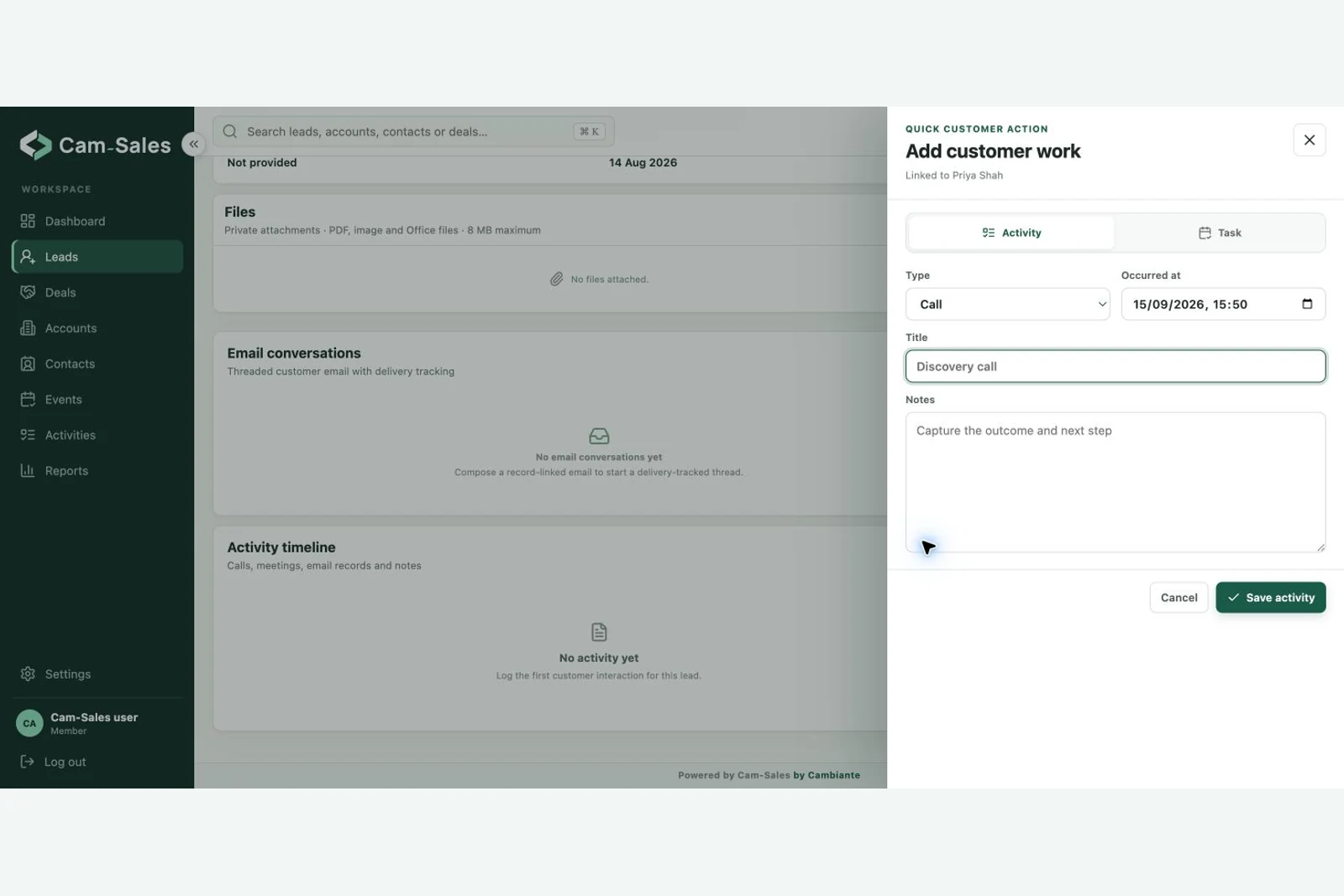Open the calendar picker icon for Occurred at
Screen dimensions: 1344x896
1307,304
